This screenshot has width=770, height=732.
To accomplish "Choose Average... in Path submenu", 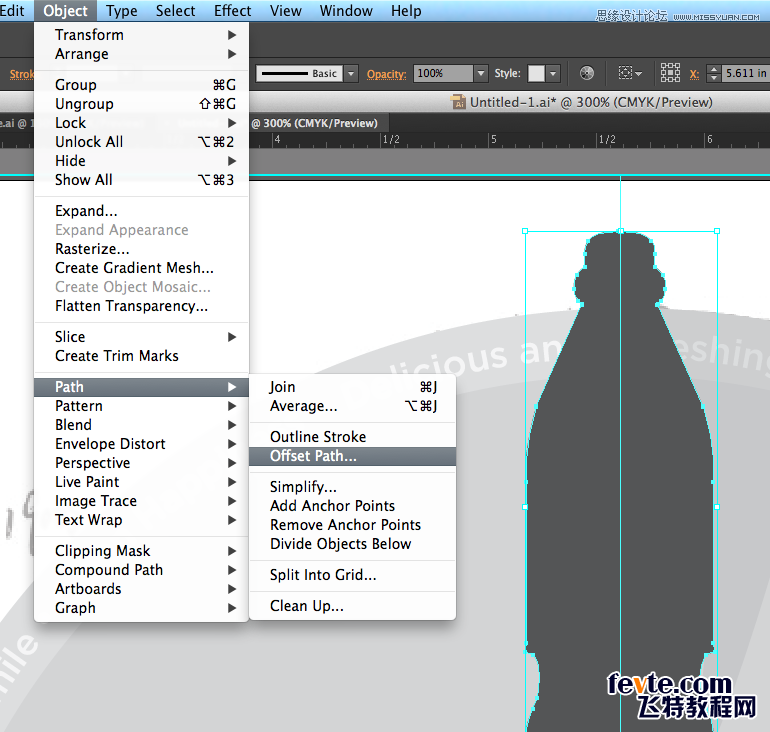I will click(x=353, y=406).
